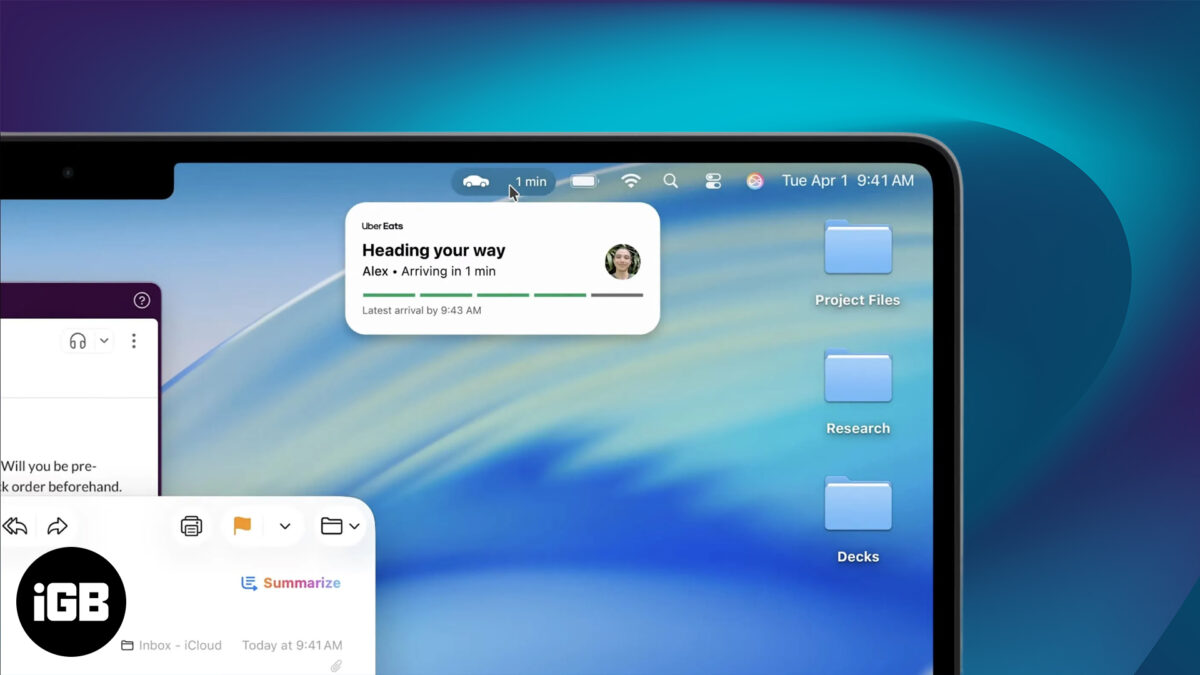Print the email using the printer icon
The height and width of the screenshot is (675, 1200).
pos(191,526)
